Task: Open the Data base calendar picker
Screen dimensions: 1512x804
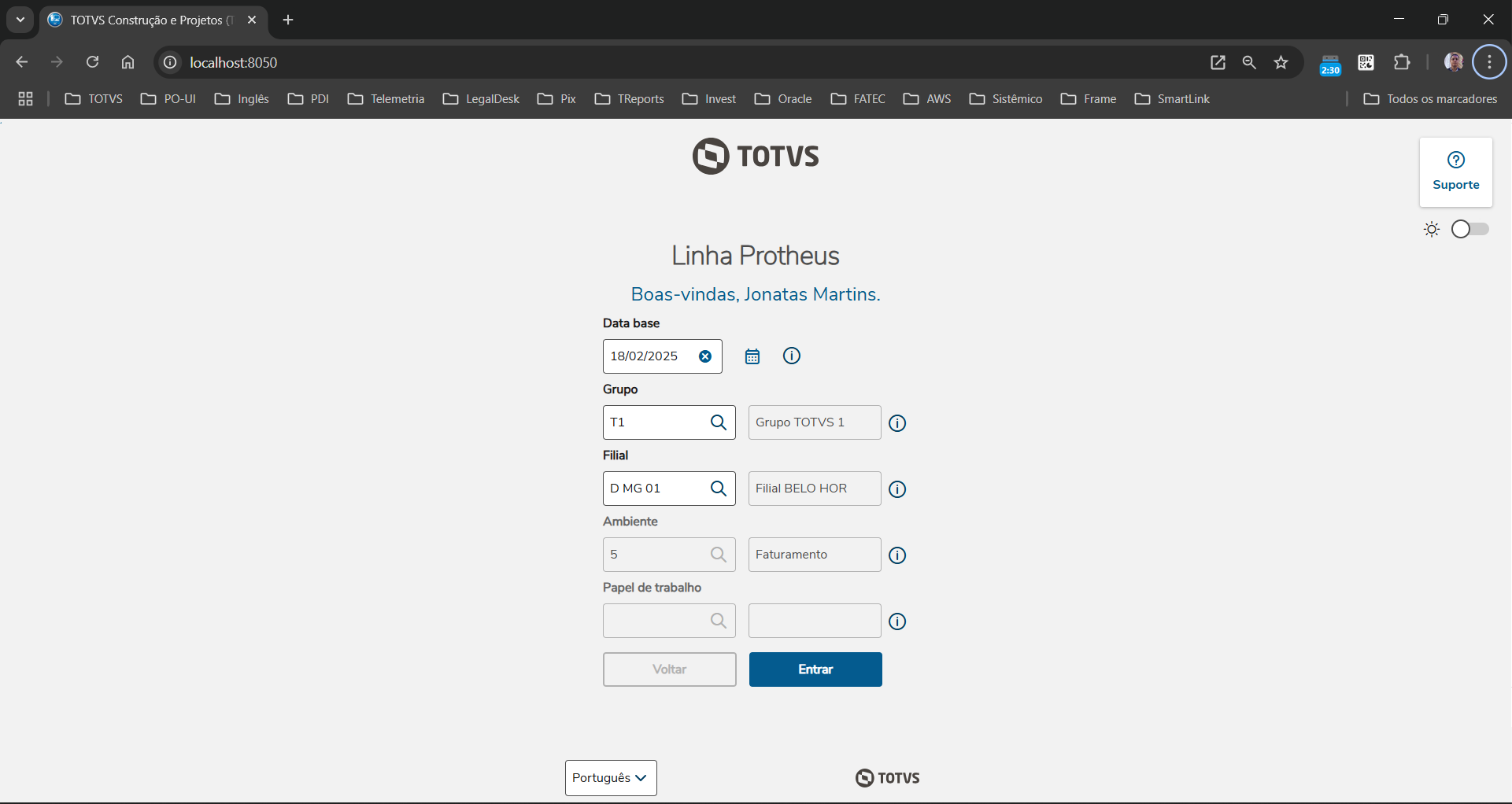Action: tap(752, 356)
